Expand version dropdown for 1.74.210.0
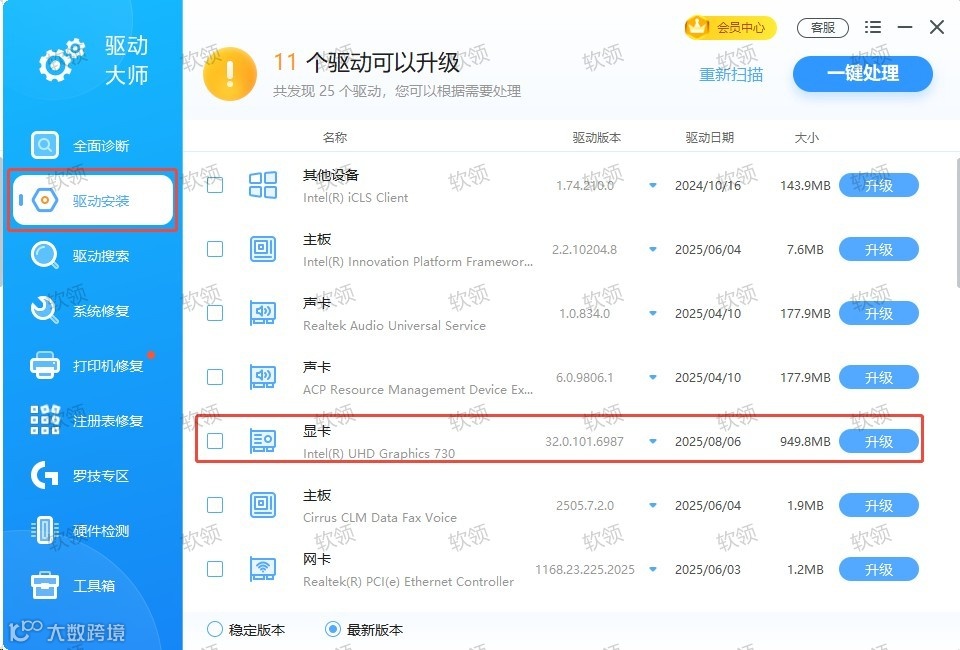This screenshot has height=650, width=960. tap(653, 185)
